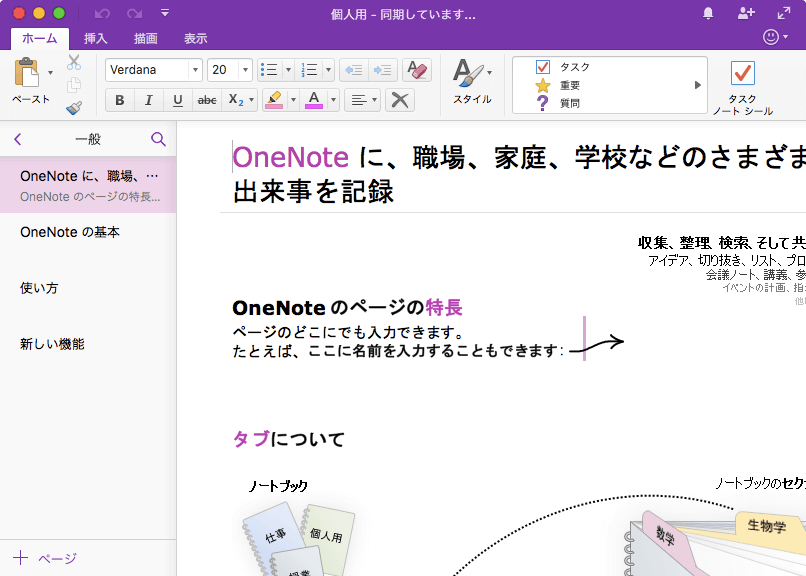806x576 pixels.
Task: Apply subscript formatting
Action: pos(236,100)
